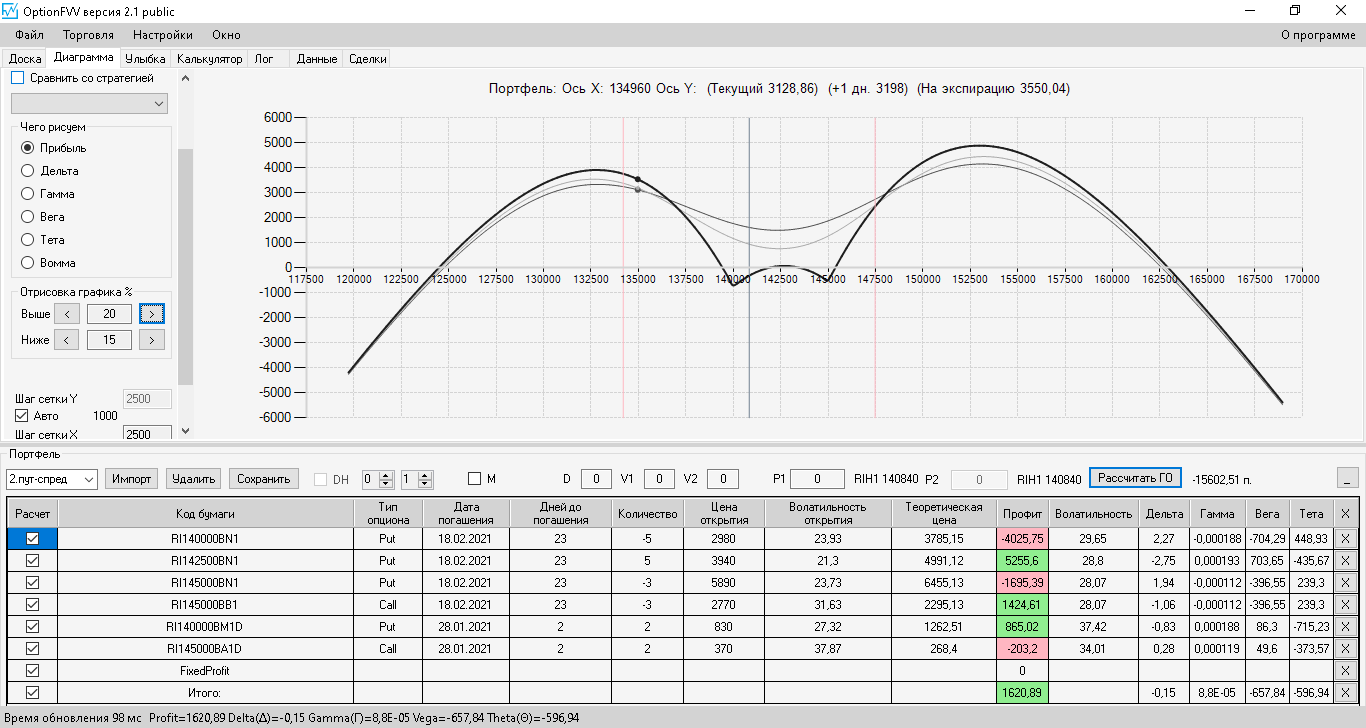Switch to the Калькулятор tab
This screenshot has height=728, width=1366.
[210, 59]
